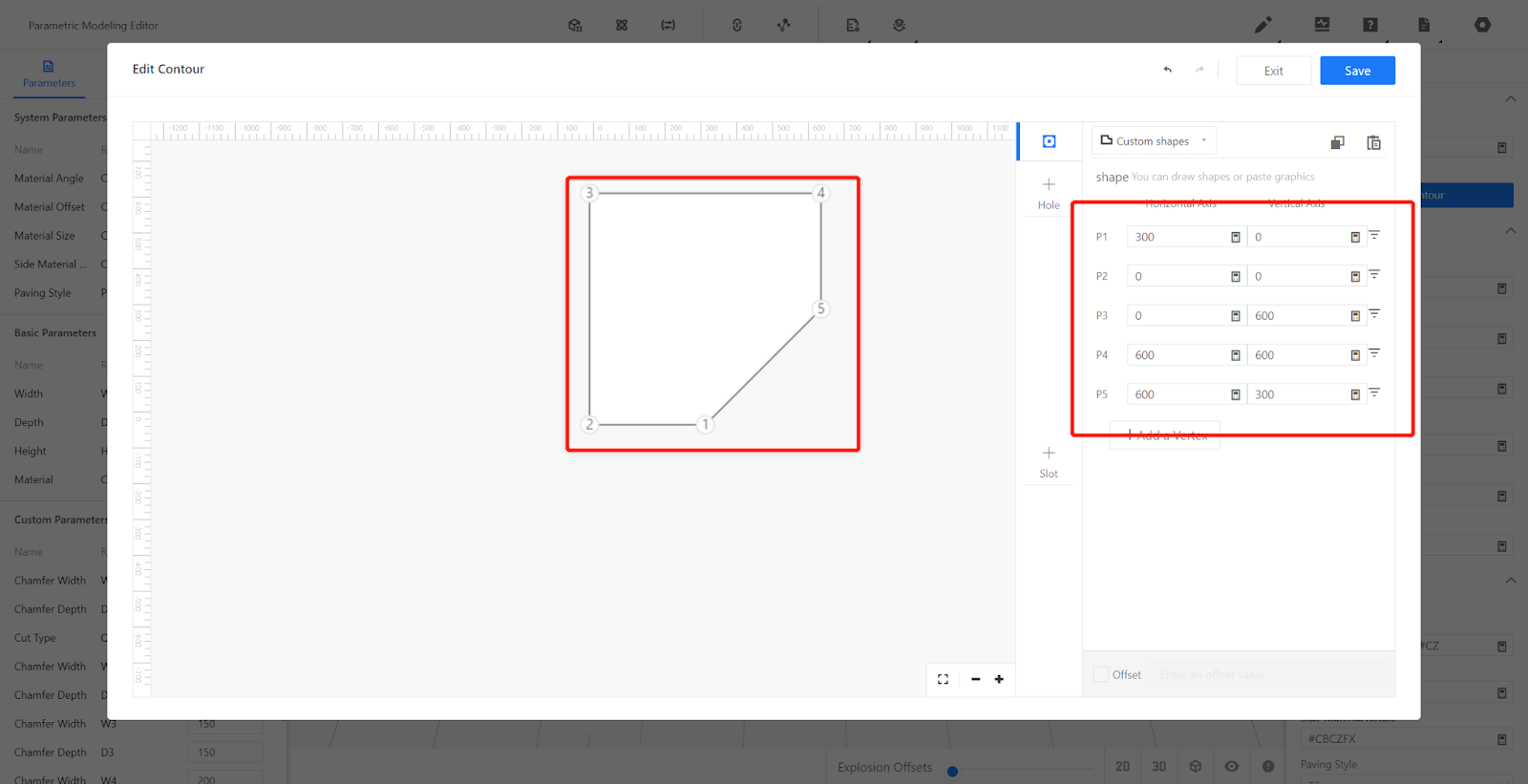The height and width of the screenshot is (784, 1528).
Task: Switch to the Hole tab
Action: point(1049,192)
